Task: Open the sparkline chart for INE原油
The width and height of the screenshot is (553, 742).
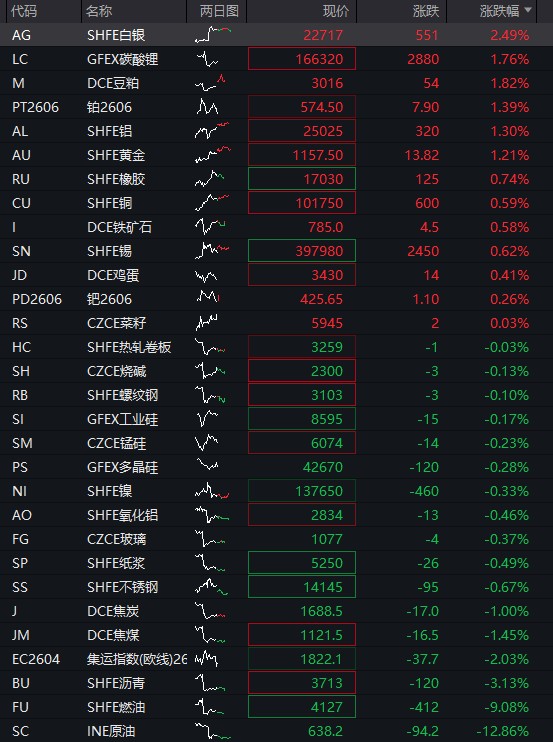Action: (213, 731)
